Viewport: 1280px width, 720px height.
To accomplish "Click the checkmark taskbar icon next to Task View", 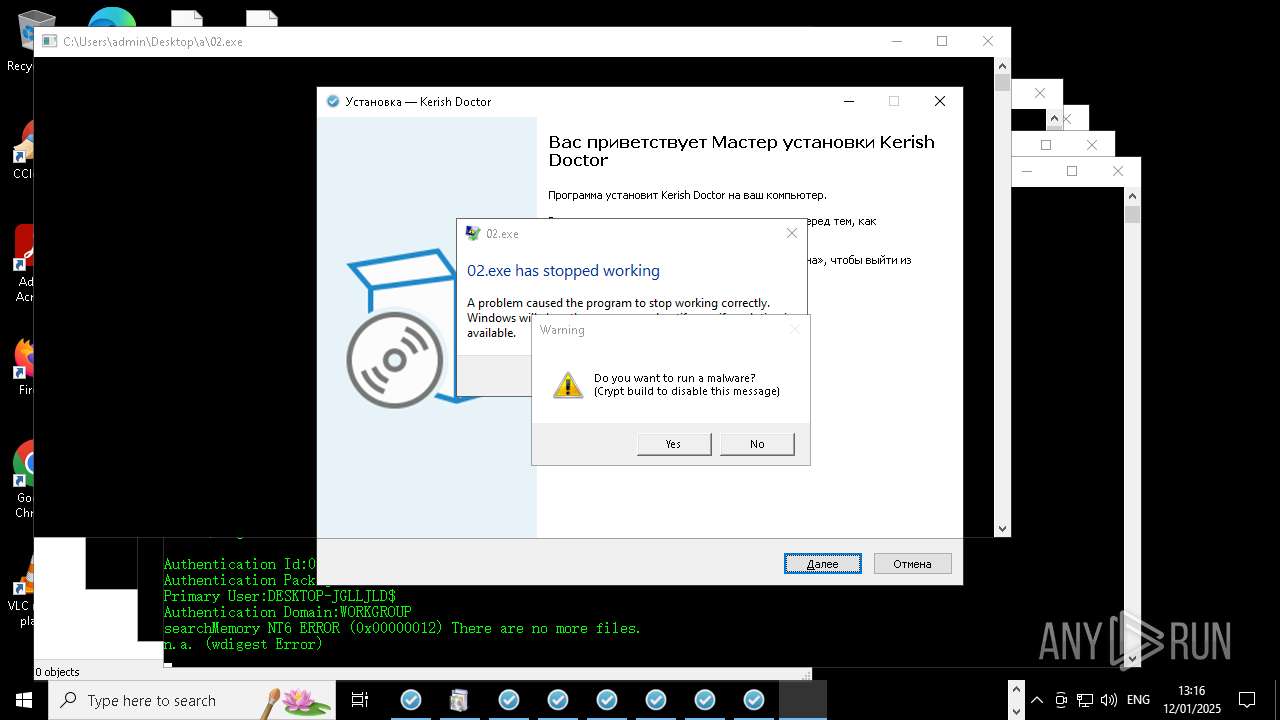I will click(x=410, y=700).
